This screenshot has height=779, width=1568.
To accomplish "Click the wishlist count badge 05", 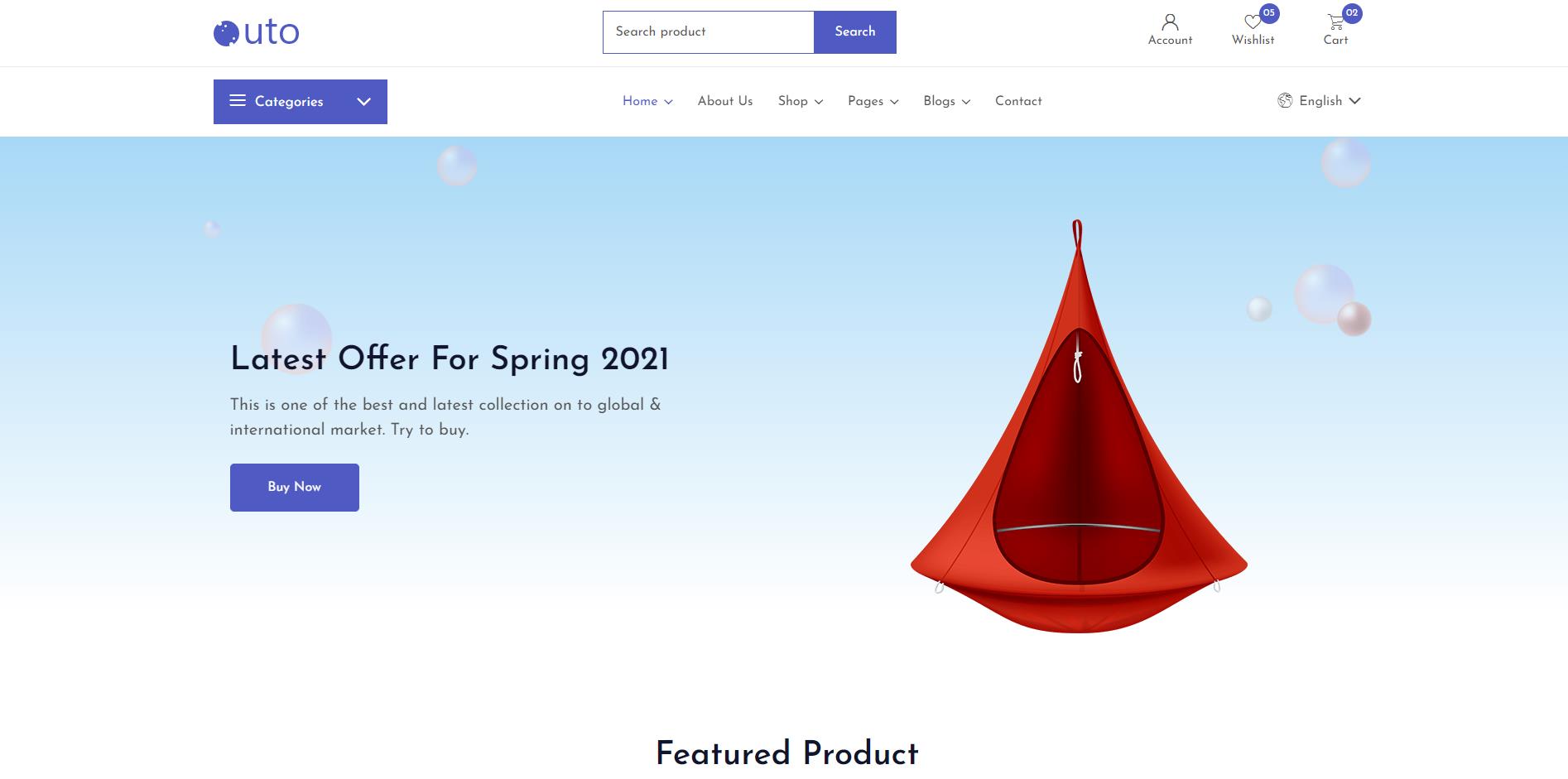I will pyautogui.click(x=1269, y=13).
